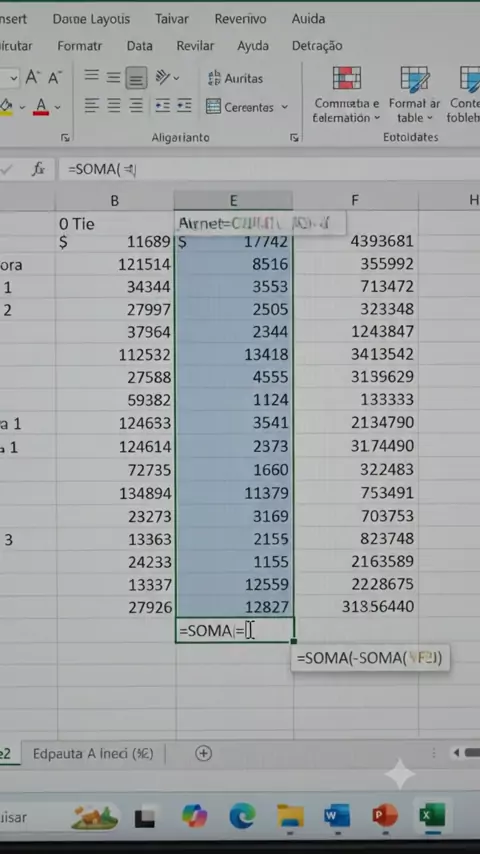Open the Cerentes merge dropdown

coord(284,107)
